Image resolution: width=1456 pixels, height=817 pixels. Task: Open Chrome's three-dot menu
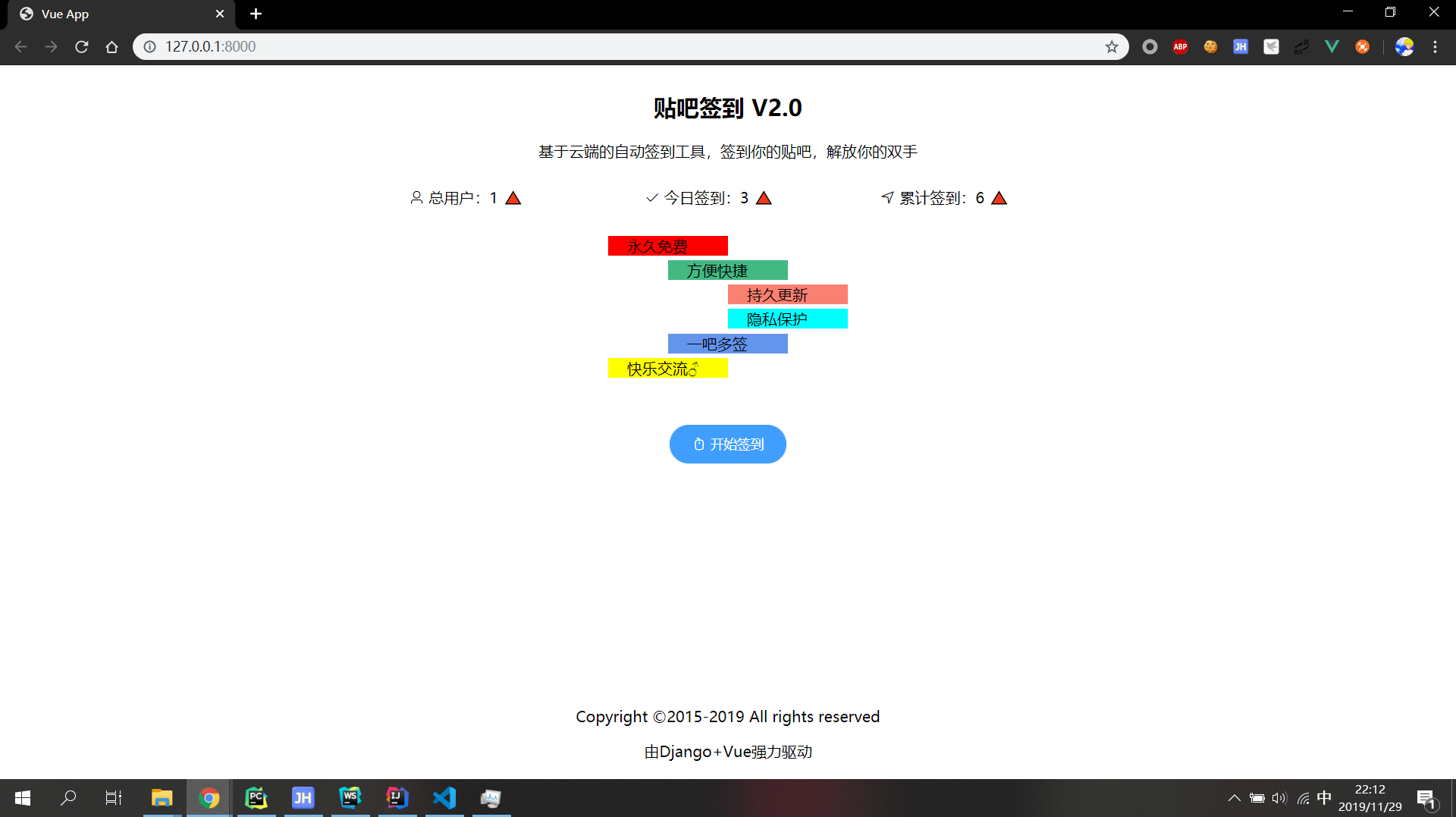coord(1436,46)
